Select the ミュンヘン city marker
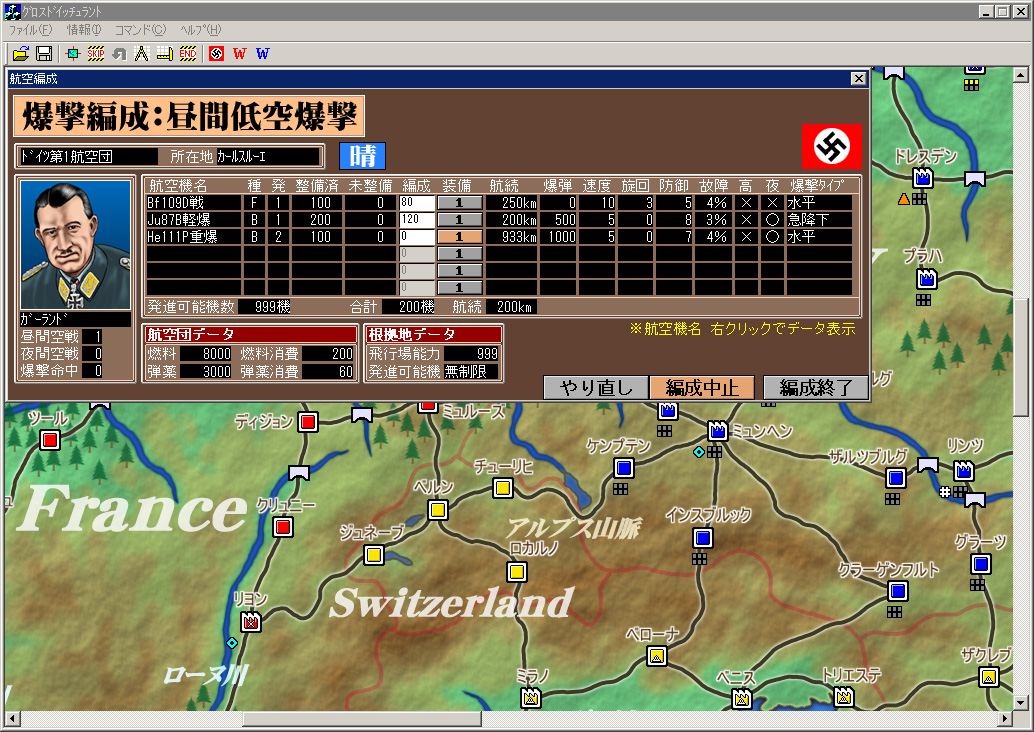The height and width of the screenshot is (732, 1034). coord(717,431)
